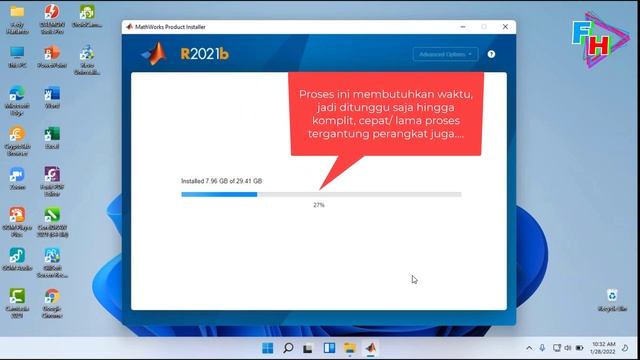Show hidden system tray icons chevron
Image resolution: width=640 pixels, height=360 pixels.
tap(529, 348)
